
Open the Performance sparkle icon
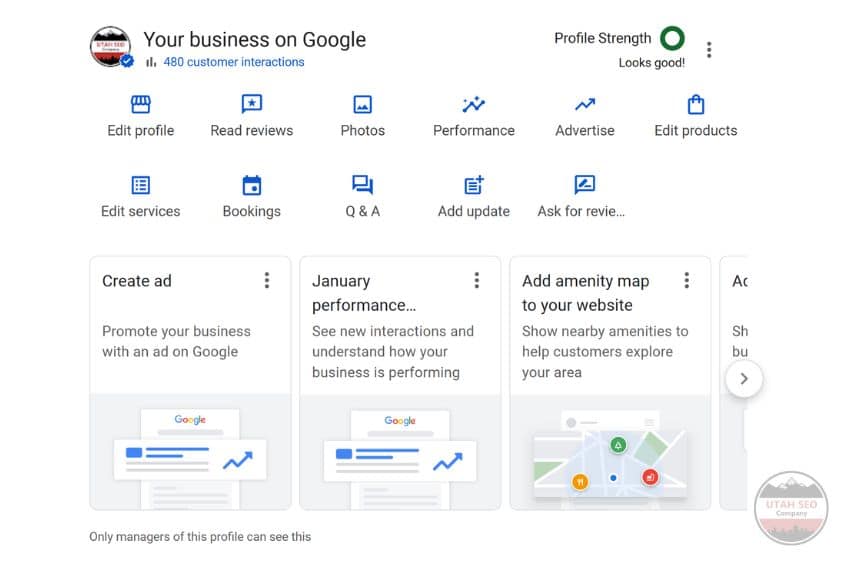(473, 105)
